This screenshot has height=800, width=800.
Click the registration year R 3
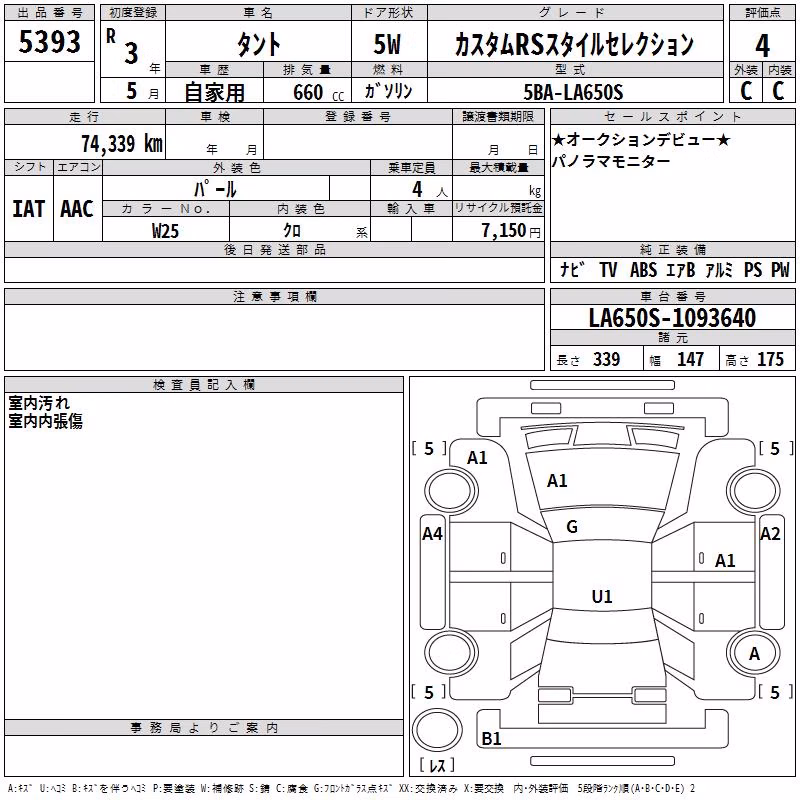123,47
